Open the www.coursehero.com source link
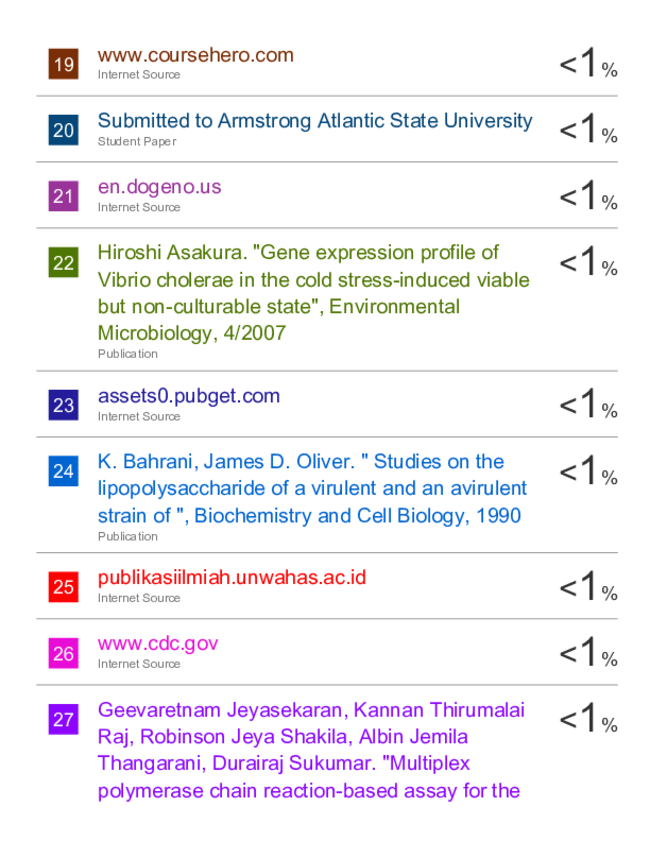 tap(196, 55)
